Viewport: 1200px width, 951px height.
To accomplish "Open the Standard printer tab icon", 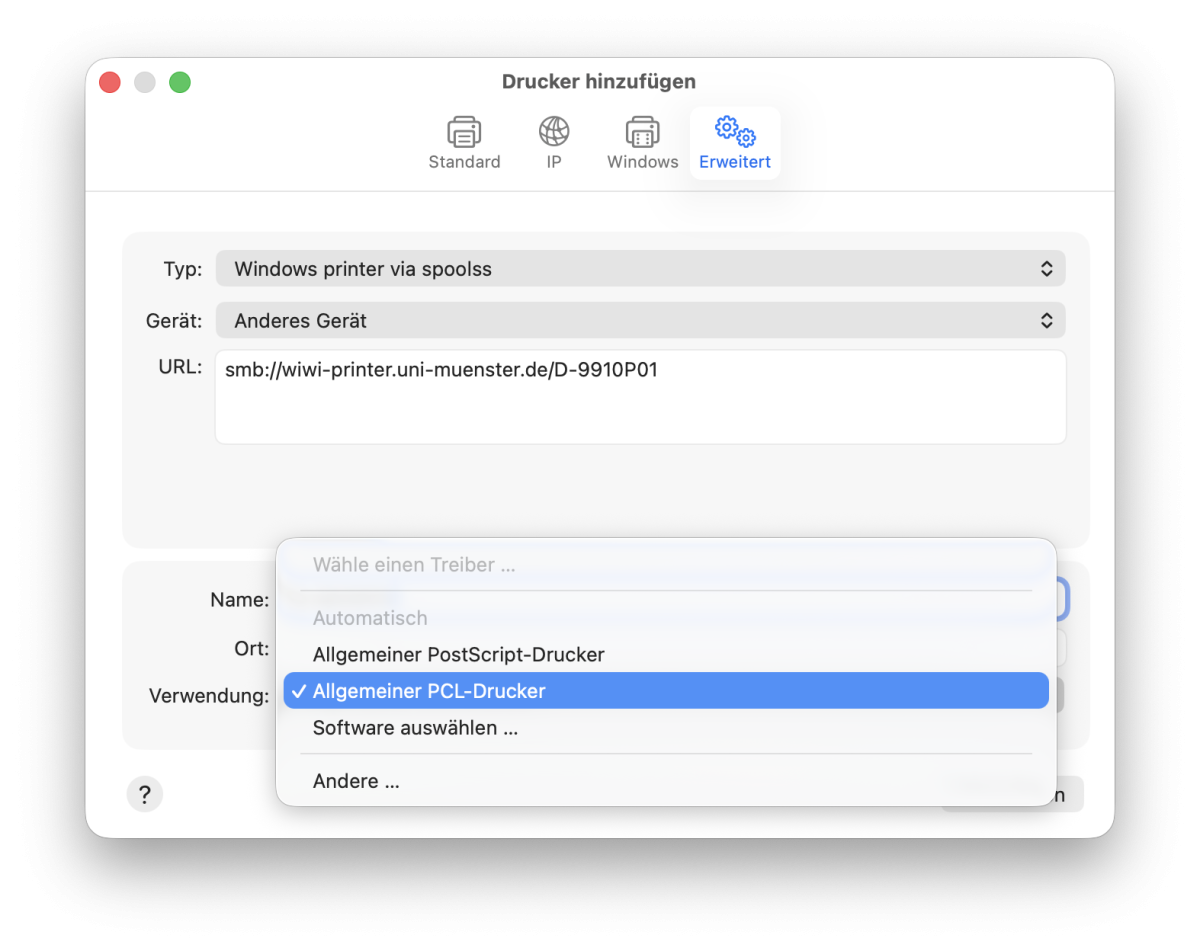I will [464, 132].
